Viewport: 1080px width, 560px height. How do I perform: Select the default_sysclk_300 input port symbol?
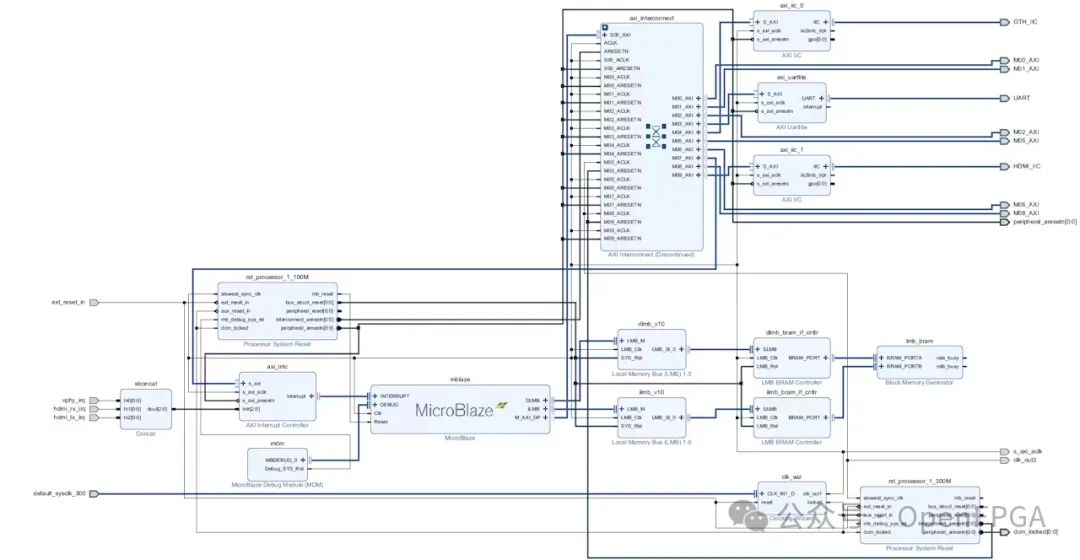click(94, 494)
